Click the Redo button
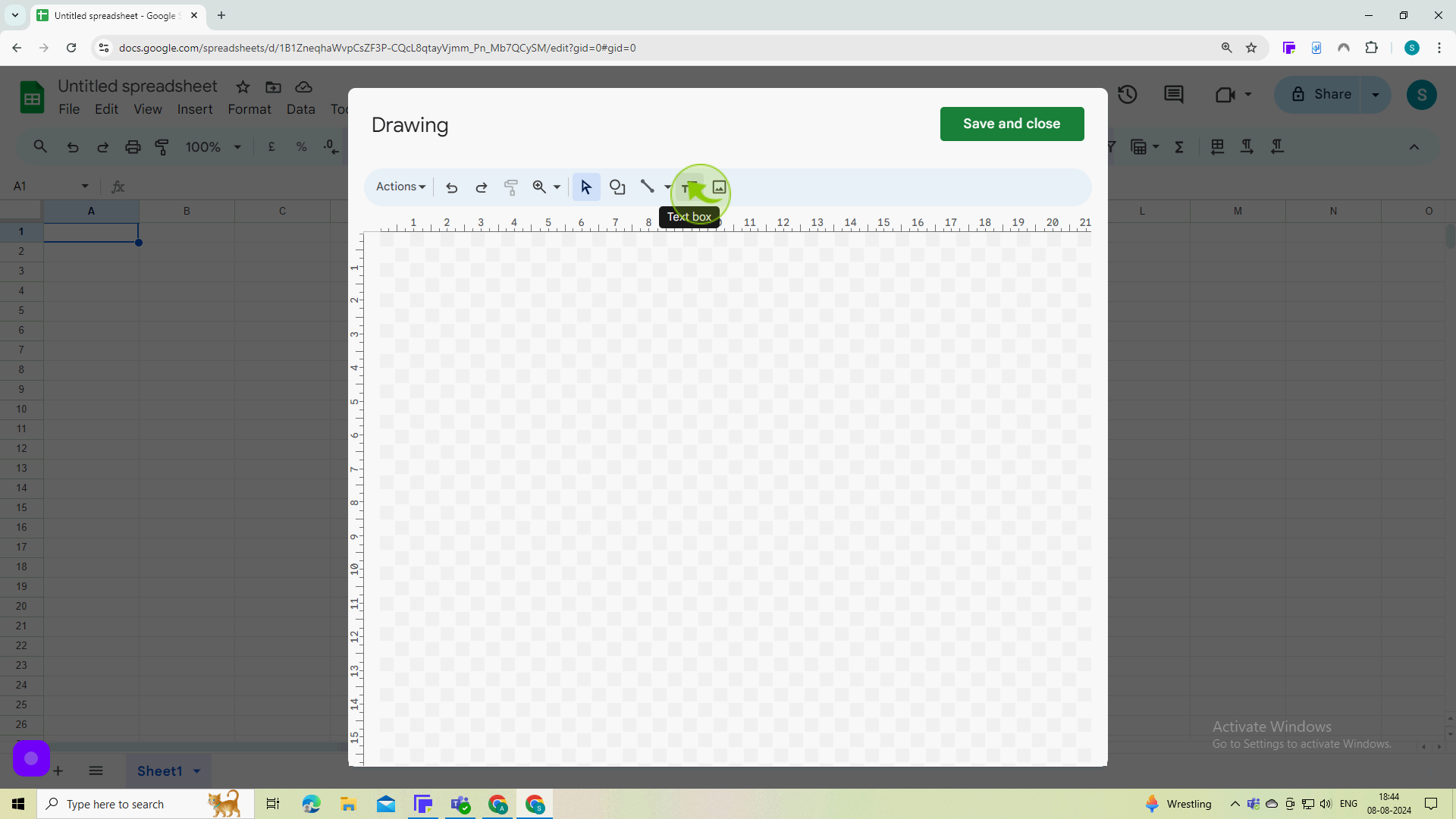 tap(481, 187)
